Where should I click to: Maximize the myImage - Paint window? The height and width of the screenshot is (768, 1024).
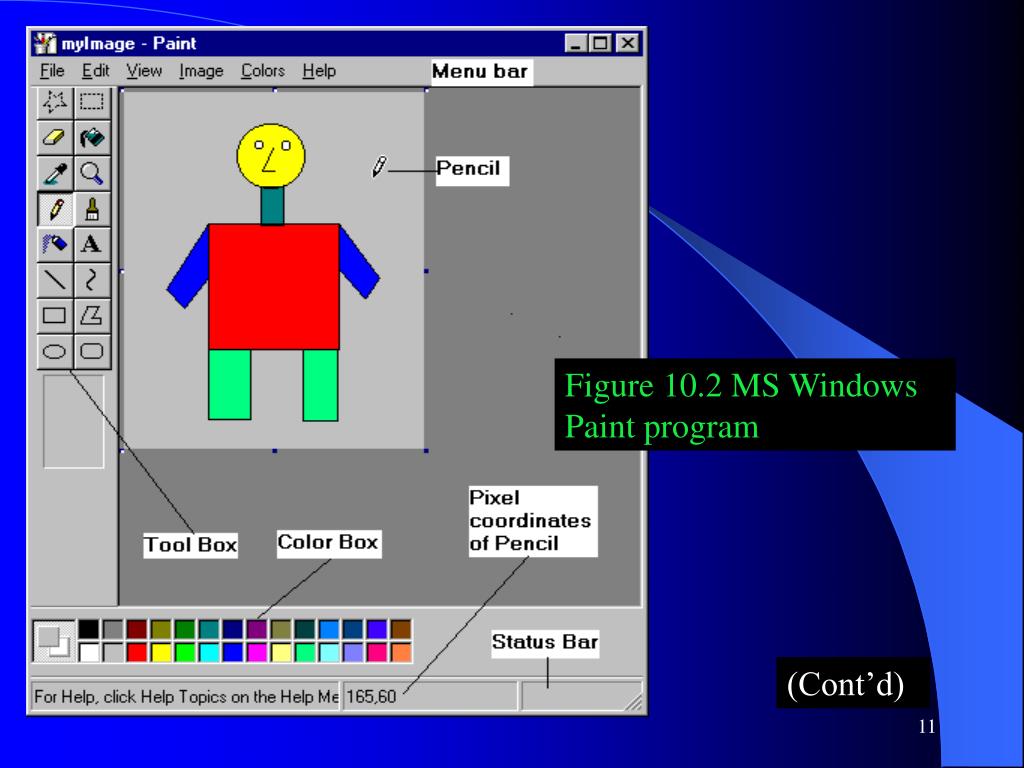point(600,43)
